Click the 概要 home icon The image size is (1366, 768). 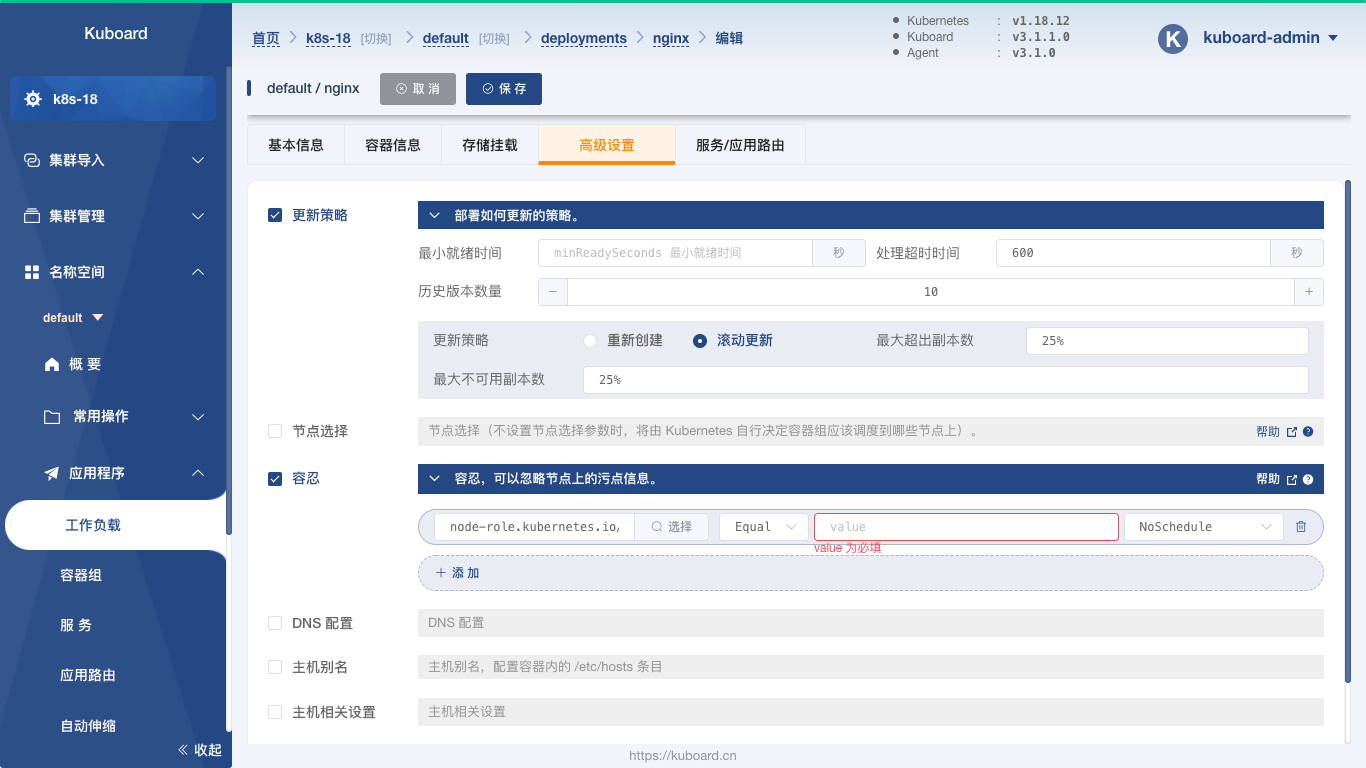52,365
